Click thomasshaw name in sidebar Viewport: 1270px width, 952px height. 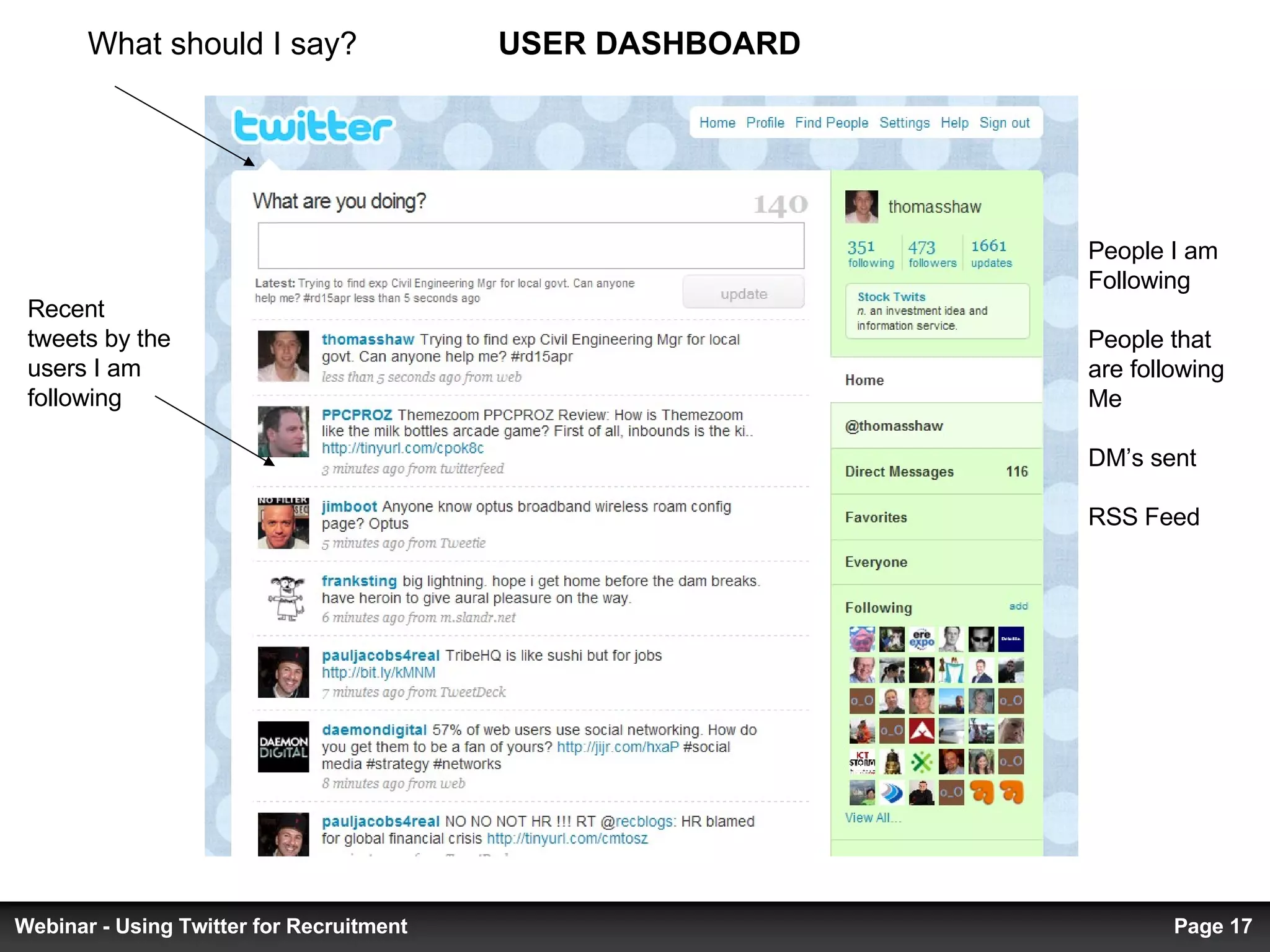[x=935, y=207]
